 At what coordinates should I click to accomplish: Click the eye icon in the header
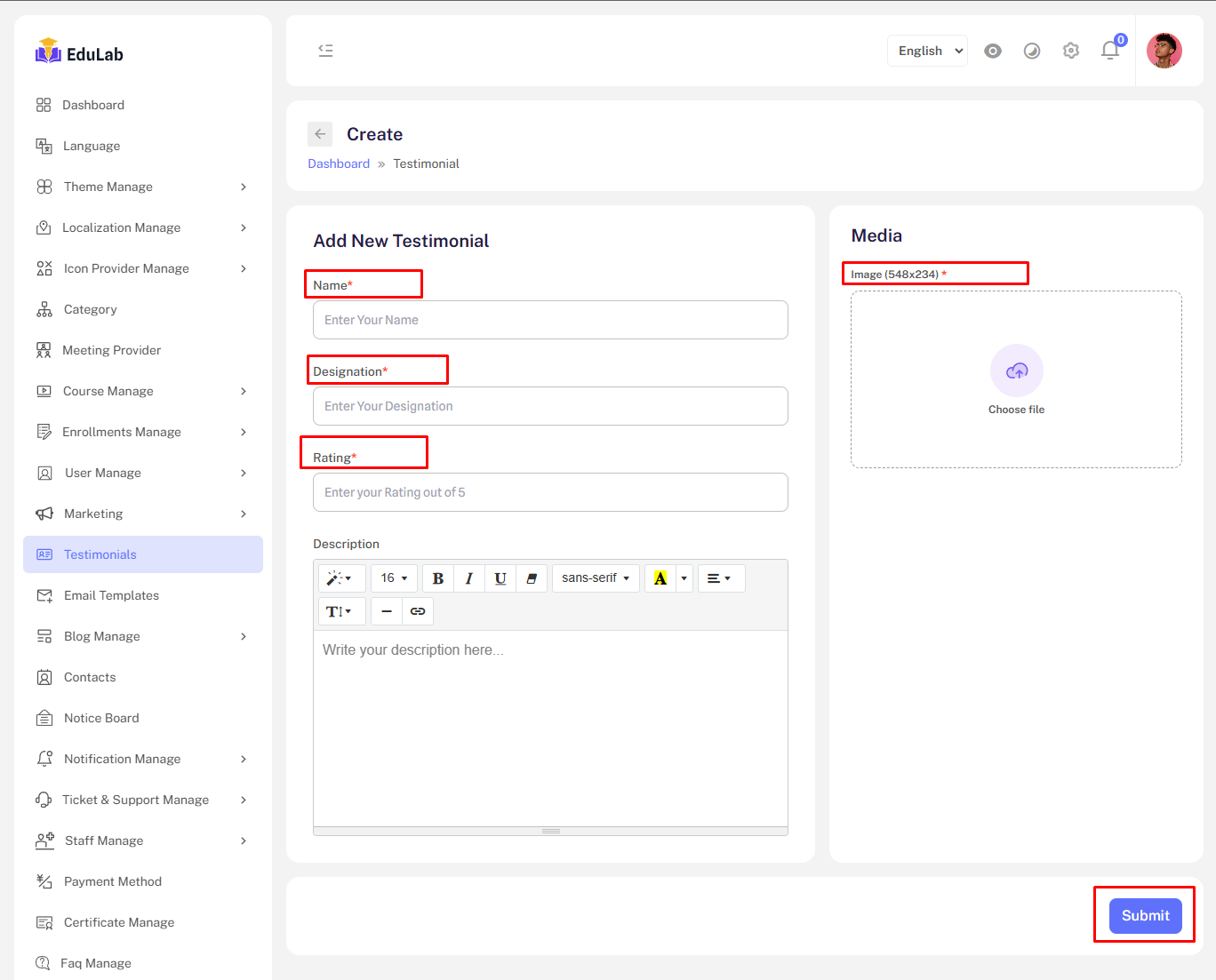click(x=993, y=51)
